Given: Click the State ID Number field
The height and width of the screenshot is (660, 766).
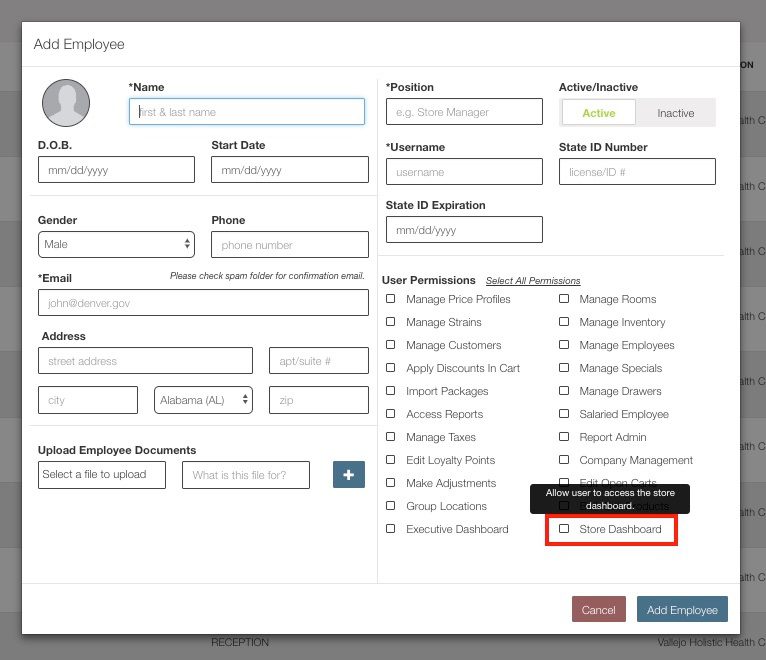Looking at the screenshot, I should pyautogui.click(x=637, y=172).
